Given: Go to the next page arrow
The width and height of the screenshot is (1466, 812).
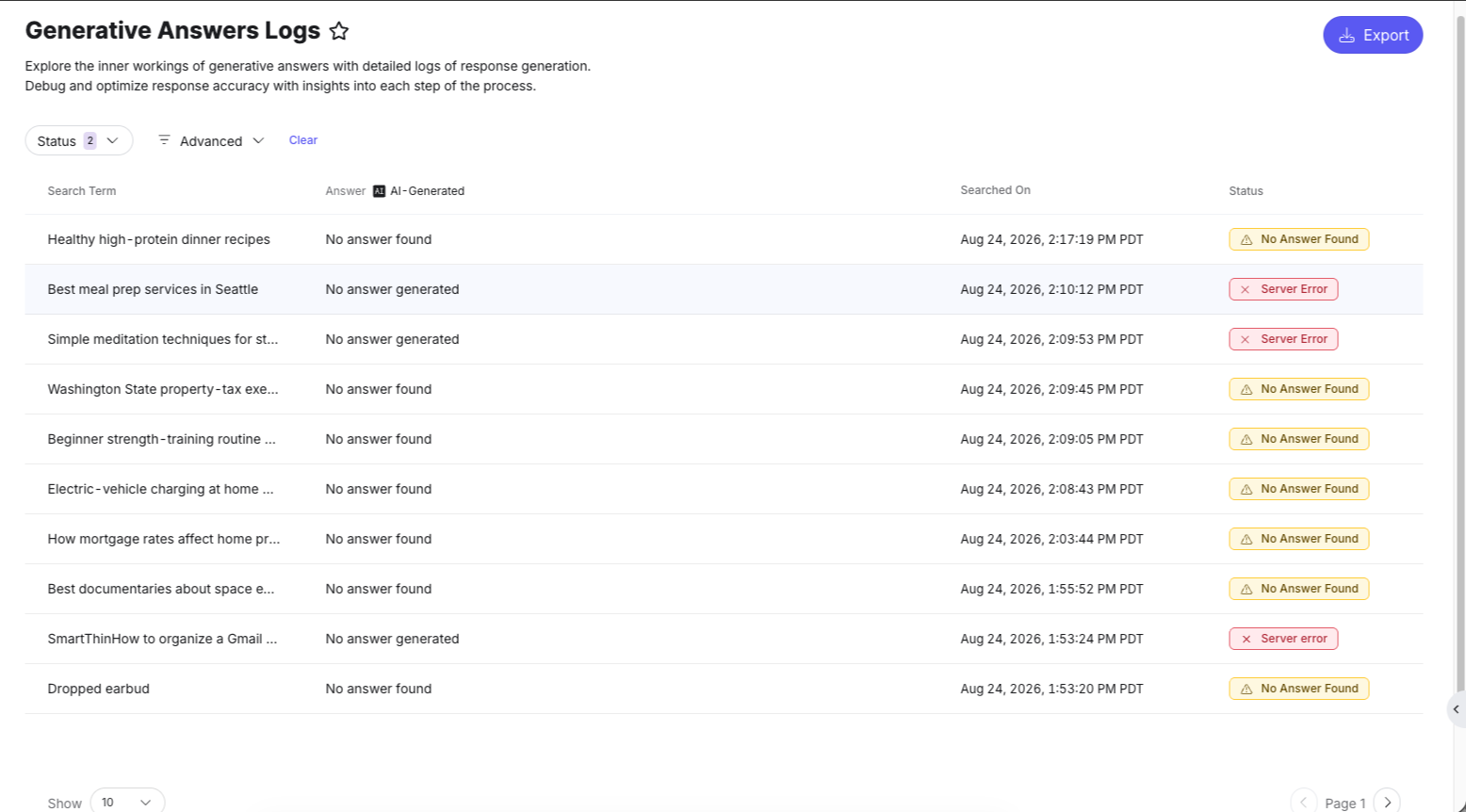Looking at the screenshot, I should click(1387, 803).
